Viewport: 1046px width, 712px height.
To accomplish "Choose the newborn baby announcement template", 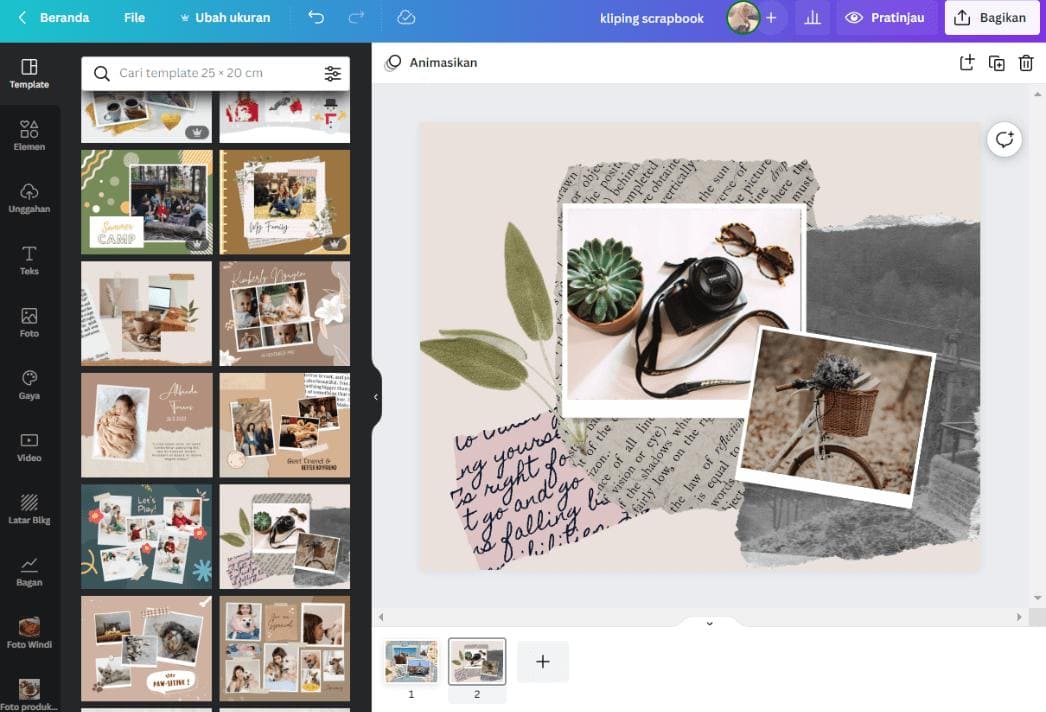I will pos(147,424).
